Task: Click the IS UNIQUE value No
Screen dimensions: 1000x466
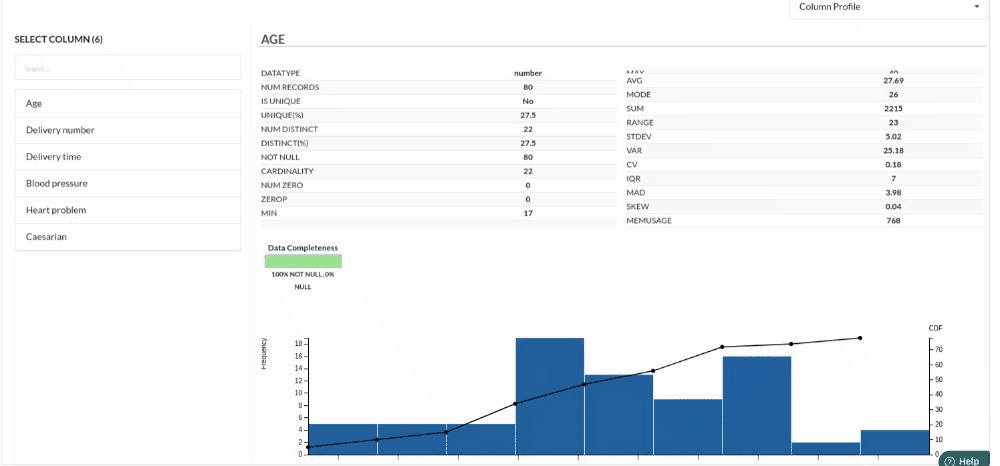Action: (x=527, y=101)
